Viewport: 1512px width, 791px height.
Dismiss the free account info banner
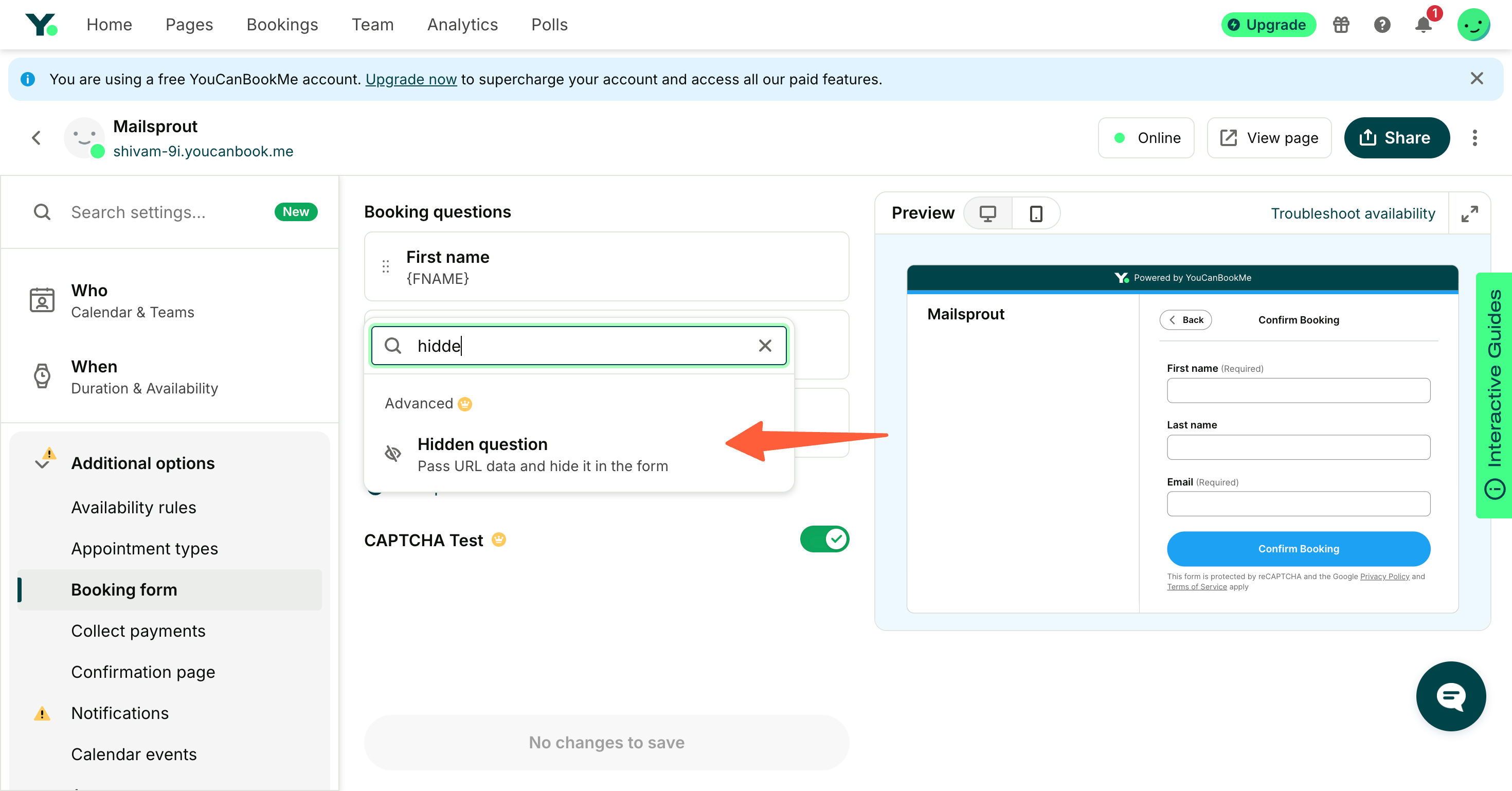(x=1477, y=79)
